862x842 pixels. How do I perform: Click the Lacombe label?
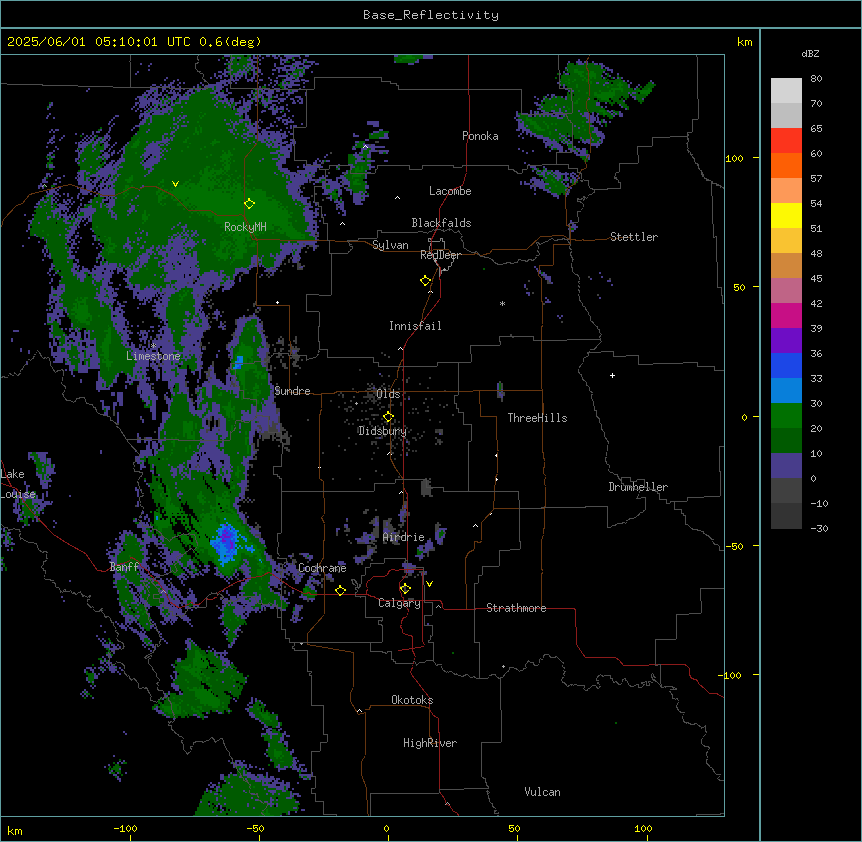coord(450,191)
